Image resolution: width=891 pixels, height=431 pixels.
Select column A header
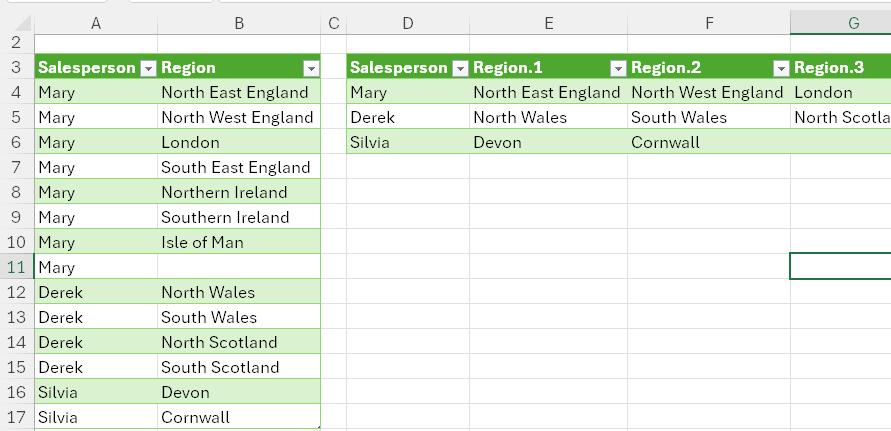[x=96, y=23]
